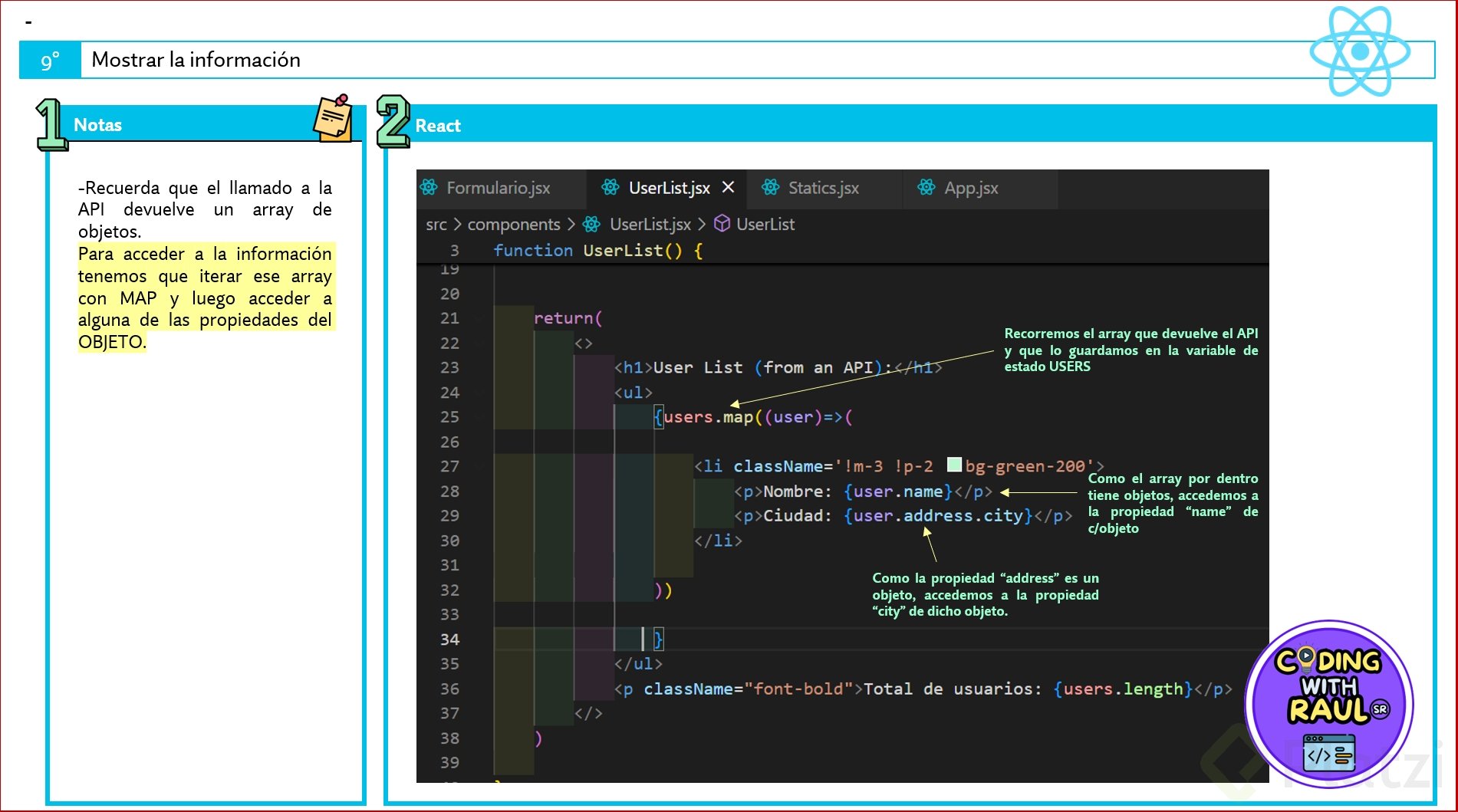The width and height of the screenshot is (1458, 812).
Task: Click the green number 1 badge
Action: [x=51, y=123]
